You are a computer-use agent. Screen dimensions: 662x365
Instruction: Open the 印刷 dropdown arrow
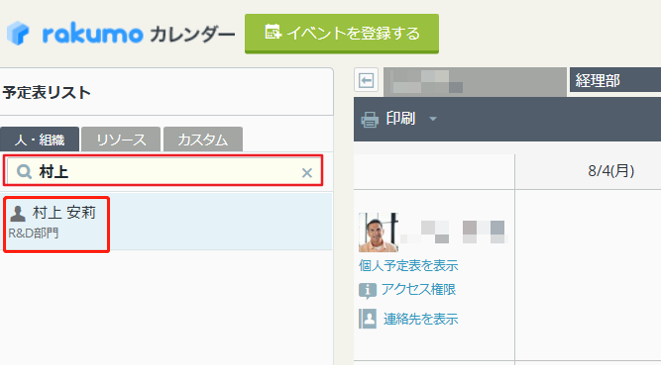pyautogui.click(x=433, y=119)
